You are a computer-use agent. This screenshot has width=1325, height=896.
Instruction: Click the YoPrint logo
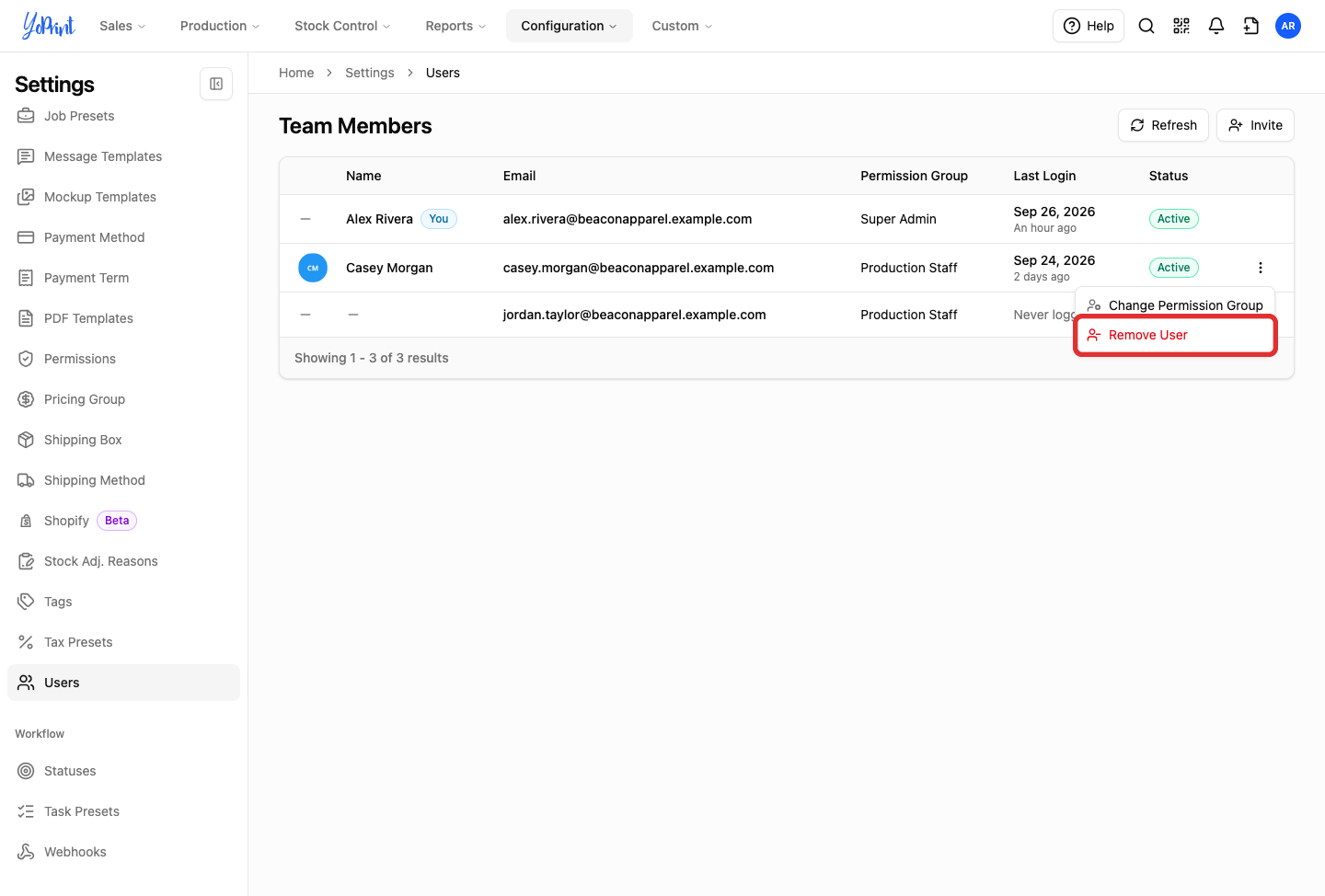click(49, 26)
